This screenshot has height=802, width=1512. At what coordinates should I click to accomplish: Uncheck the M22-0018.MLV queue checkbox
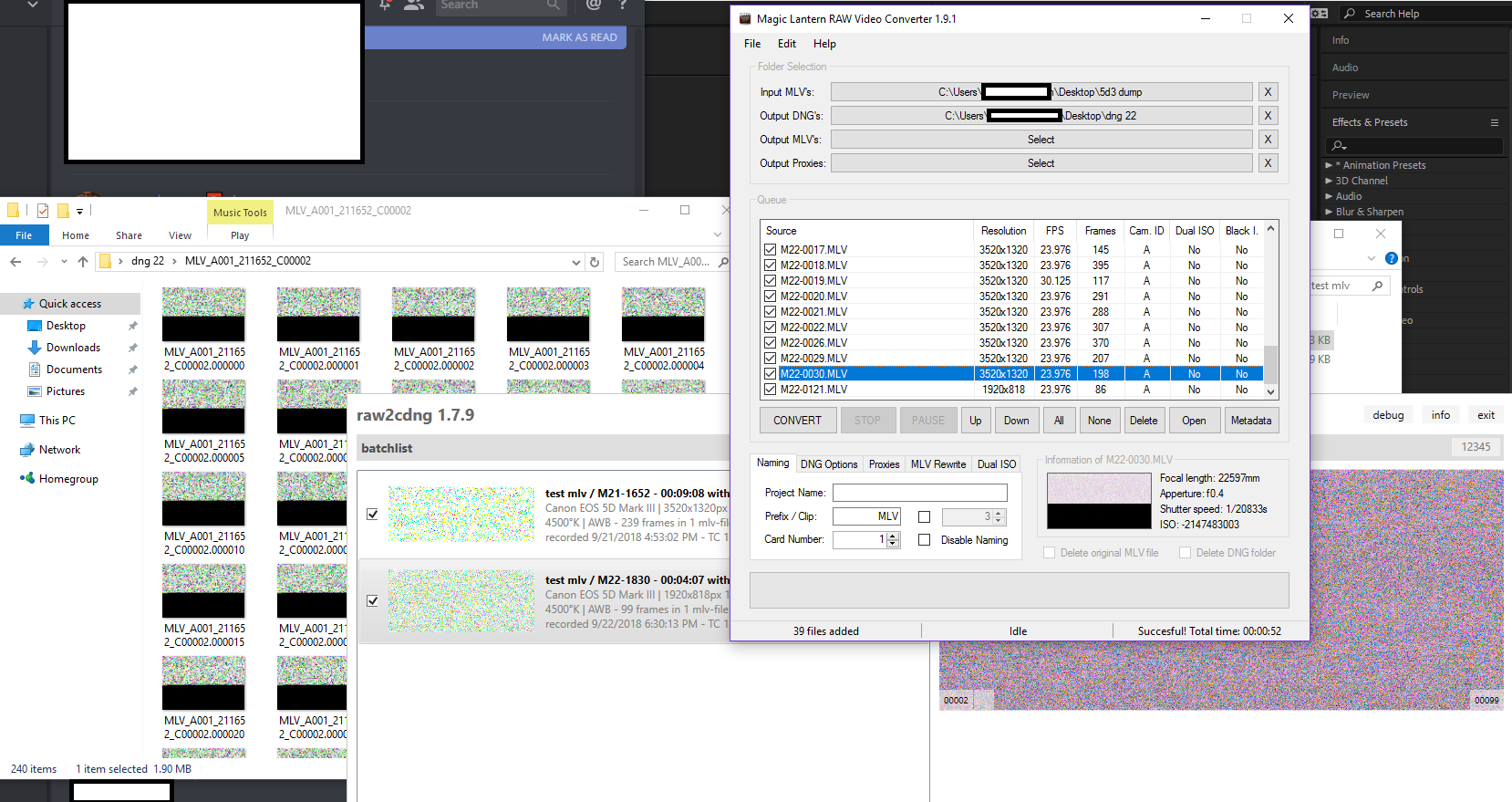(771, 266)
